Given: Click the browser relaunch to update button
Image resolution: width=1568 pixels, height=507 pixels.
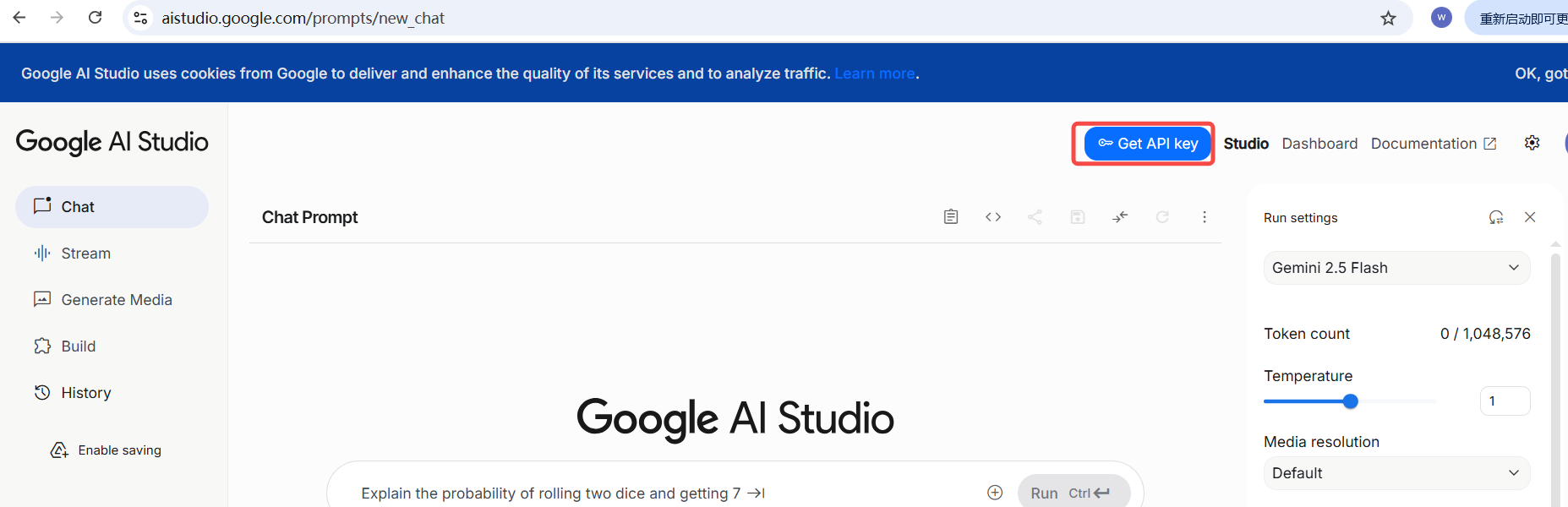Looking at the screenshot, I should tap(1518, 19).
